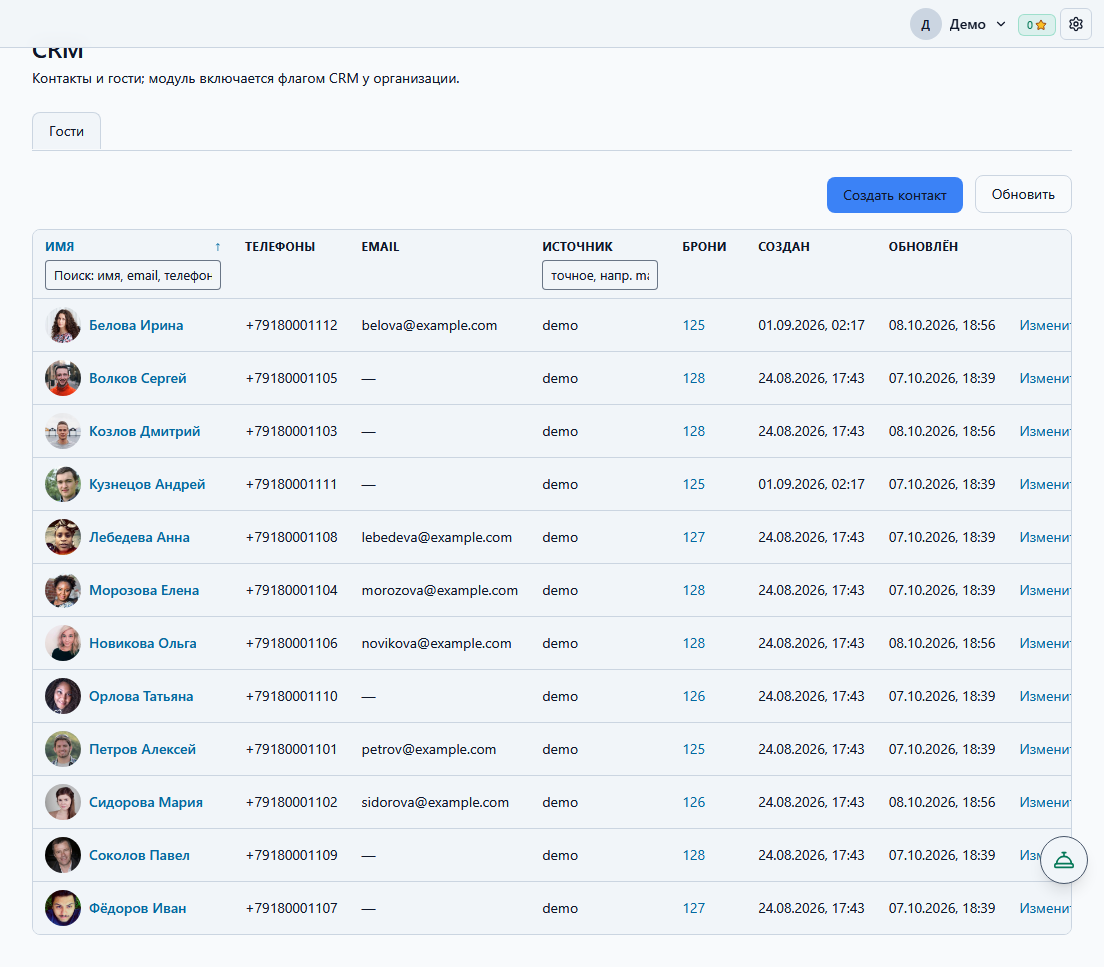This screenshot has height=967, width=1104.
Task: Click Морозова Елена avatar photo
Action: (x=63, y=590)
